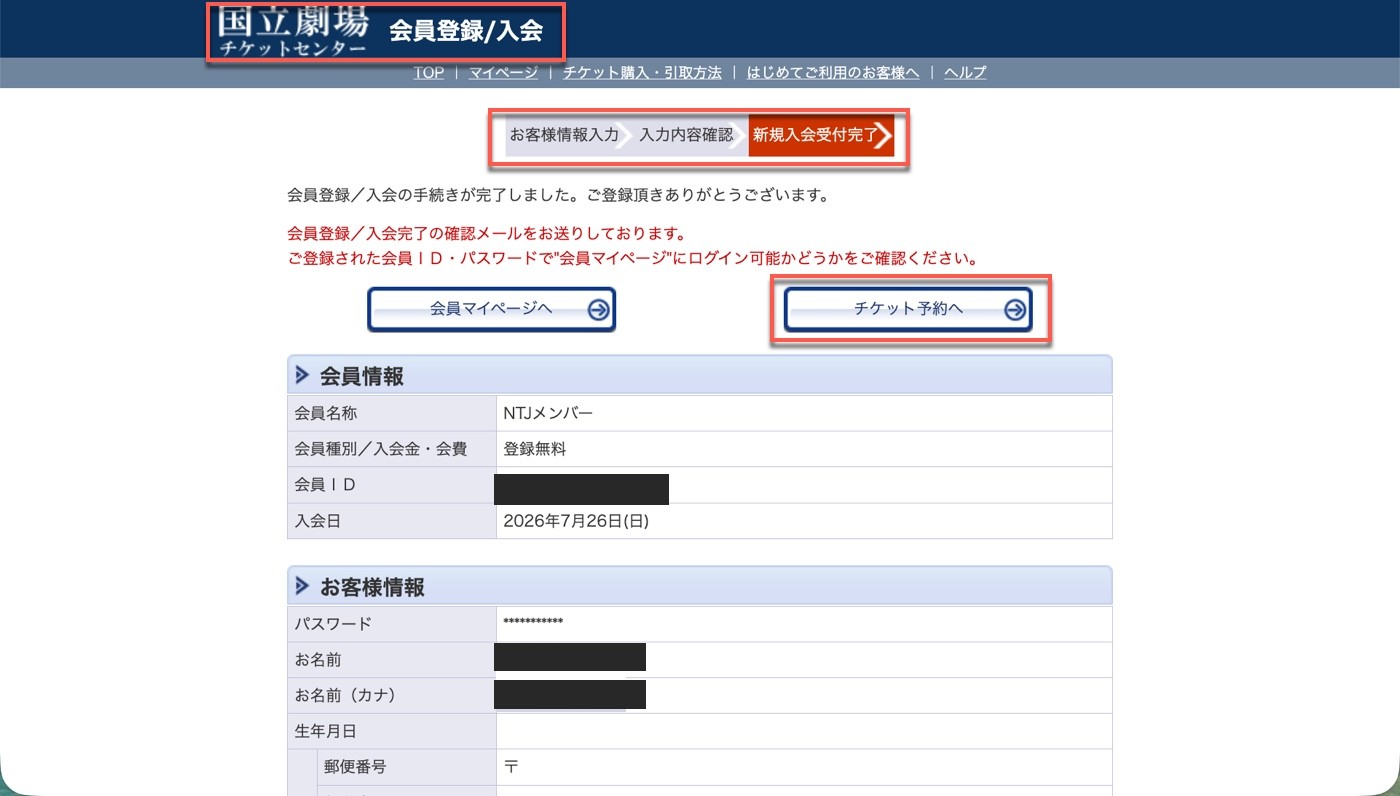Viewport: 1400px width, 796px height.
Task: Click the 2026年7月26日(日) date value
Action: tap(578, 521)
